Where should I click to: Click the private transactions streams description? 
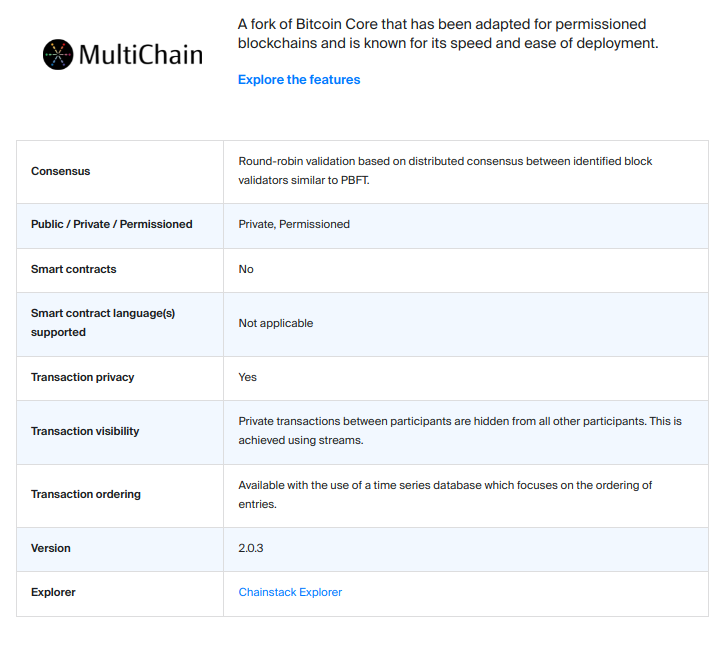[x=459, y=430]
